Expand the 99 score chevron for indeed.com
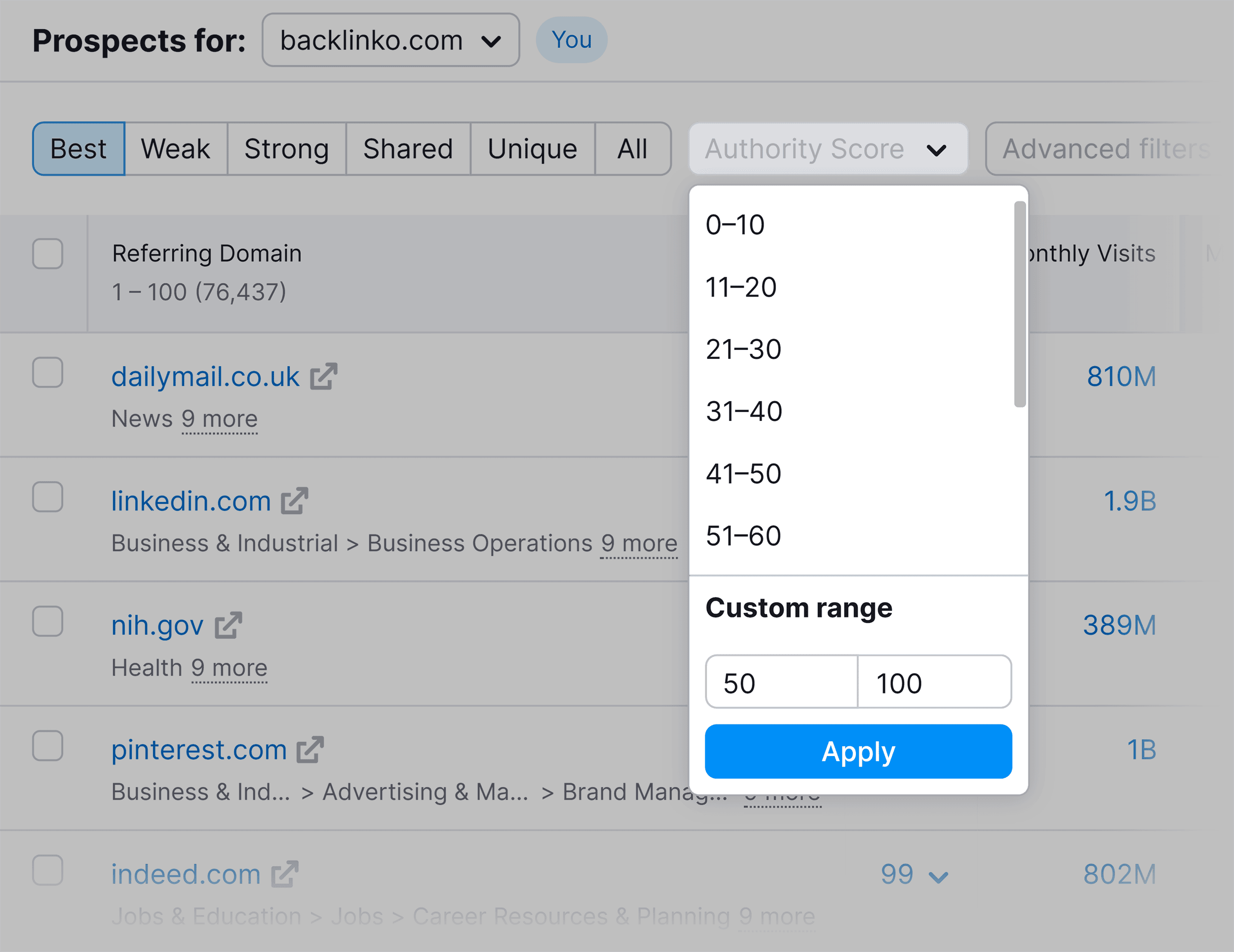Screen dimensions: 1234x952 (x=938, y=876)
